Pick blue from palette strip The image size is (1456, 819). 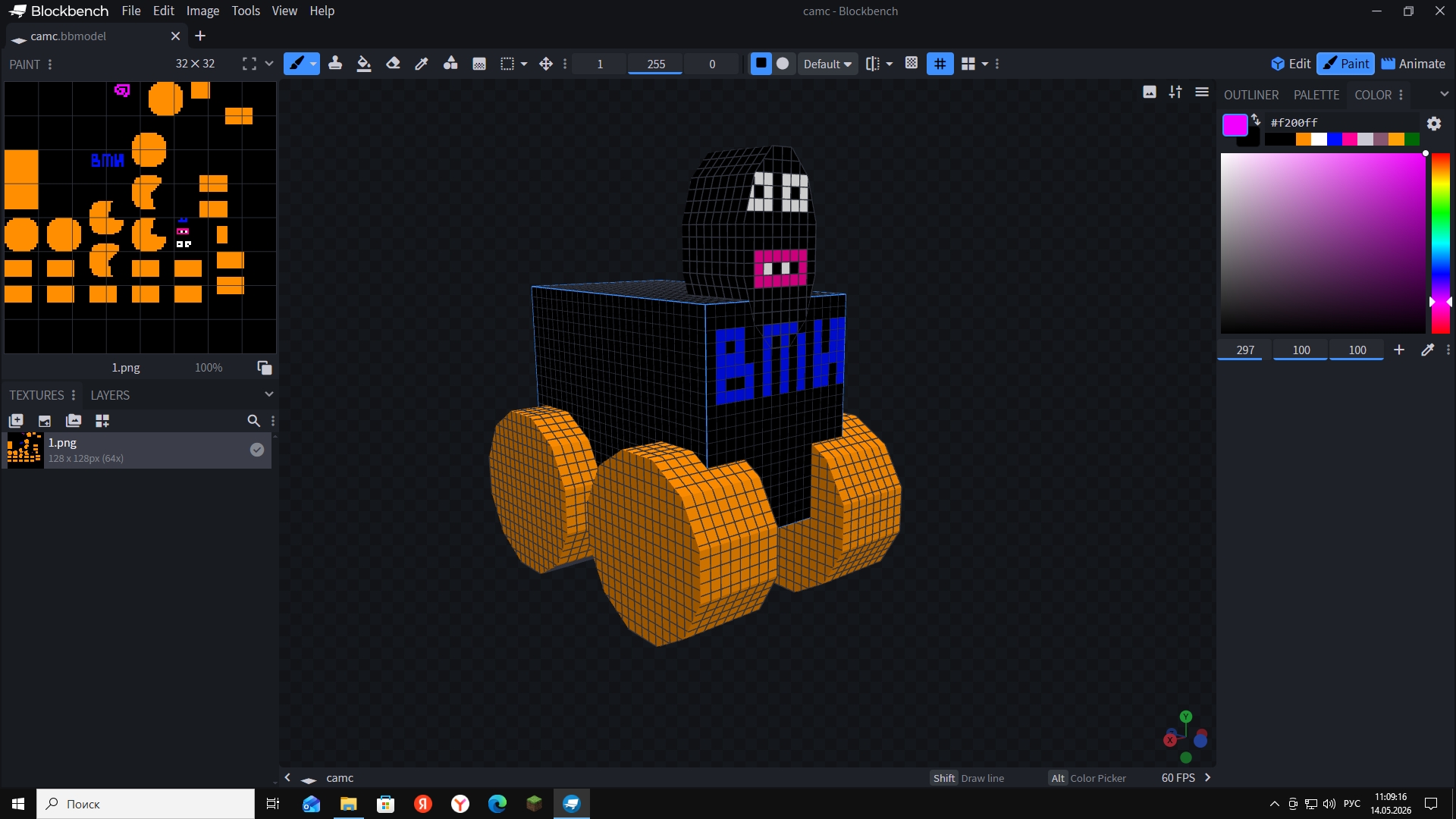[x=1335, y=139]
